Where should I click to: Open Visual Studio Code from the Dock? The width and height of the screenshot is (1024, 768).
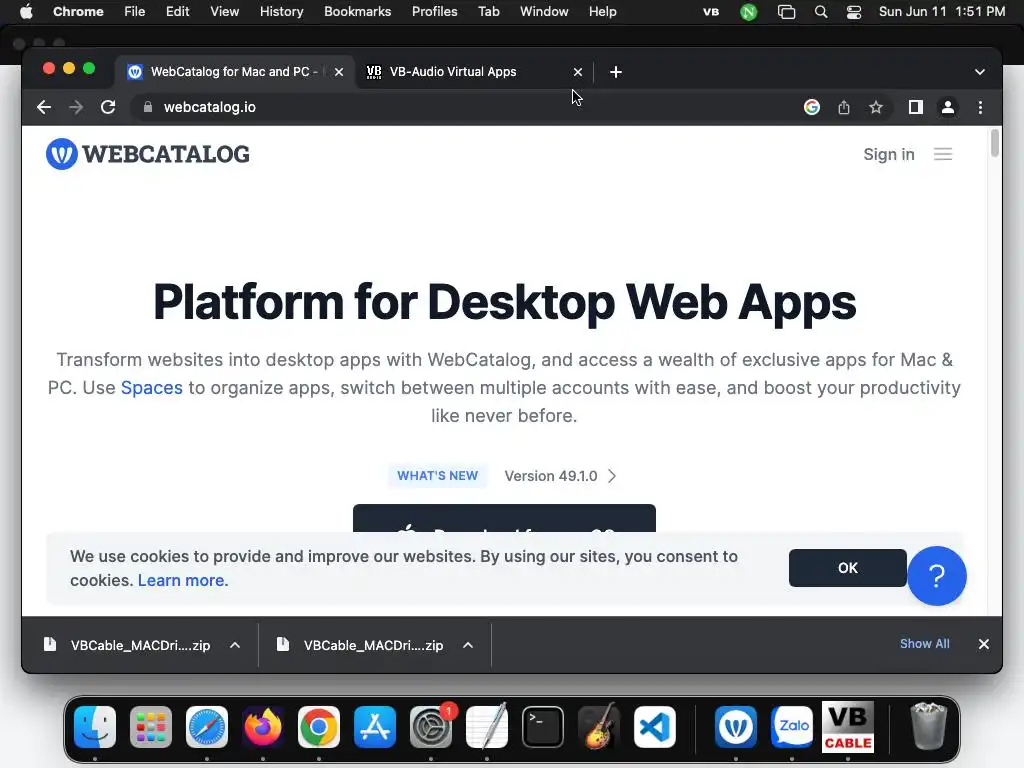(655, 727)
